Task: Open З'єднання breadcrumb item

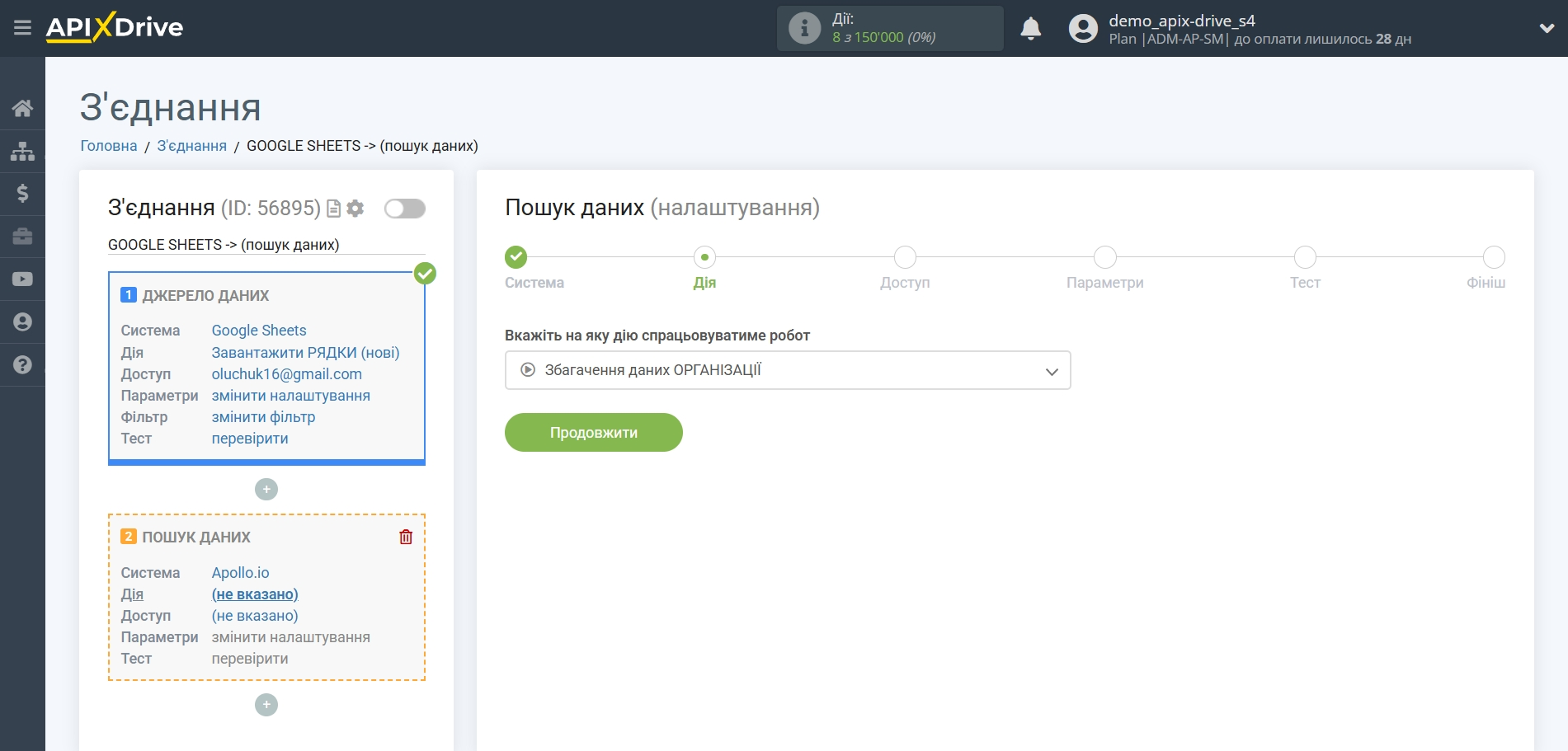Action: (191, 145)
